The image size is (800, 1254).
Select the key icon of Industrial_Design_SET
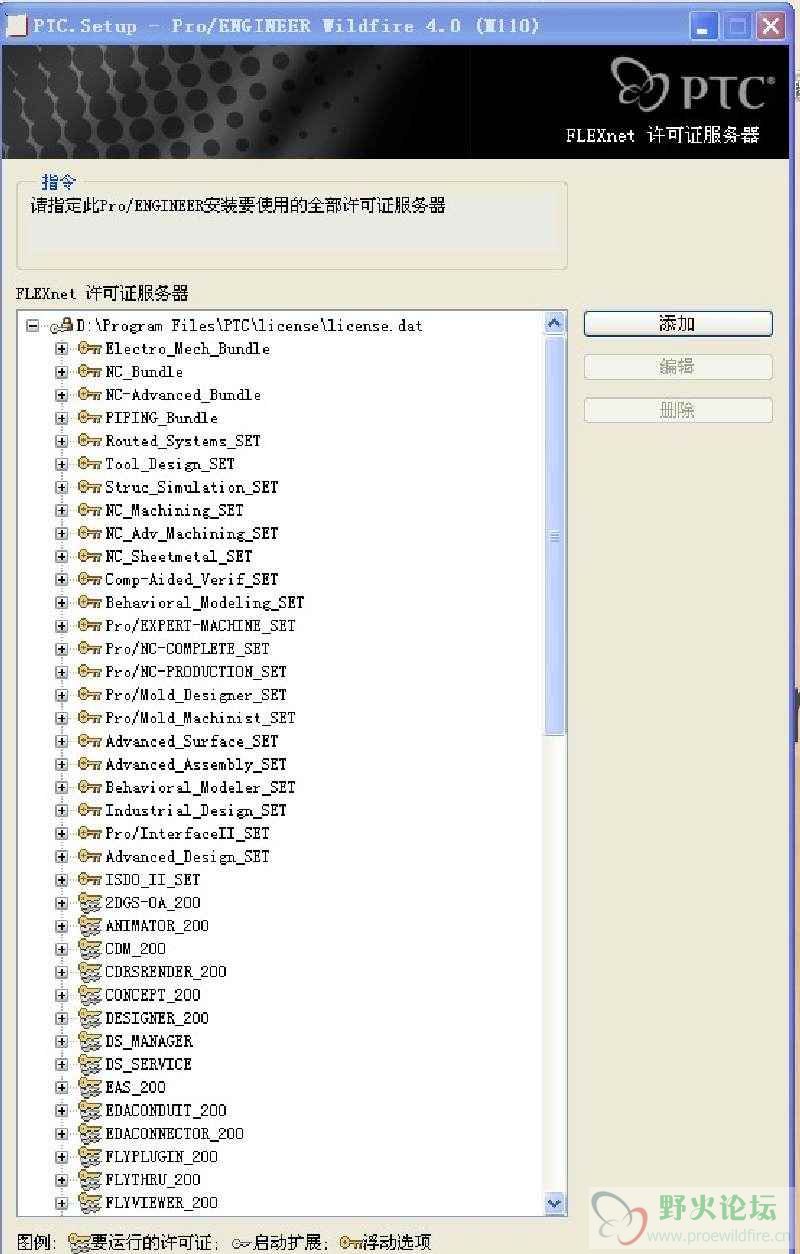coord(90,810)
